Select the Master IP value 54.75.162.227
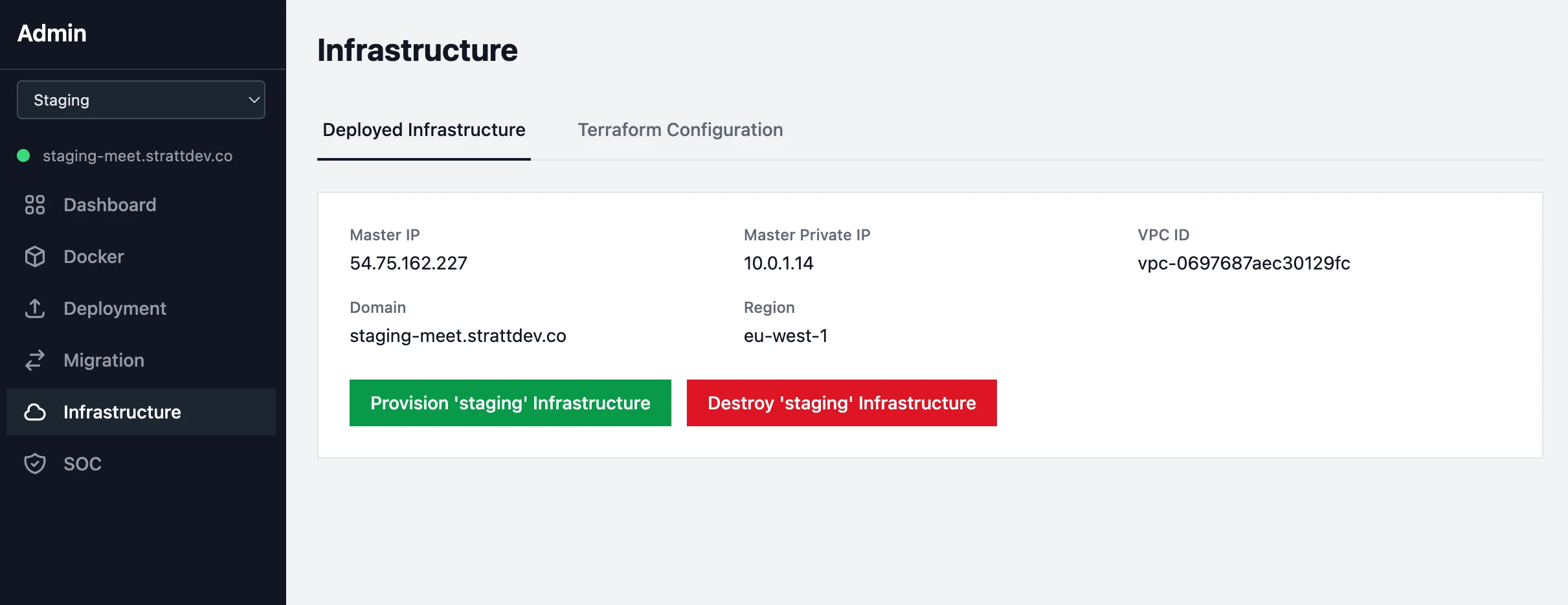 tap(408, 263)
